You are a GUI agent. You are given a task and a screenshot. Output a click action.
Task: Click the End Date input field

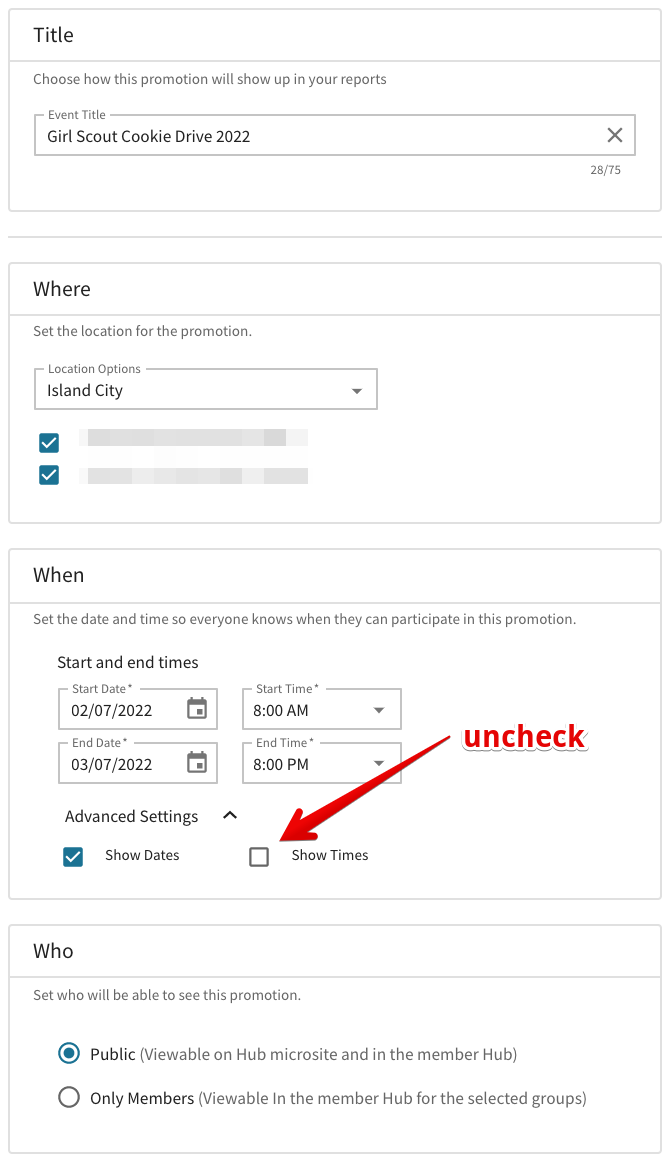[x=120, y=764]
